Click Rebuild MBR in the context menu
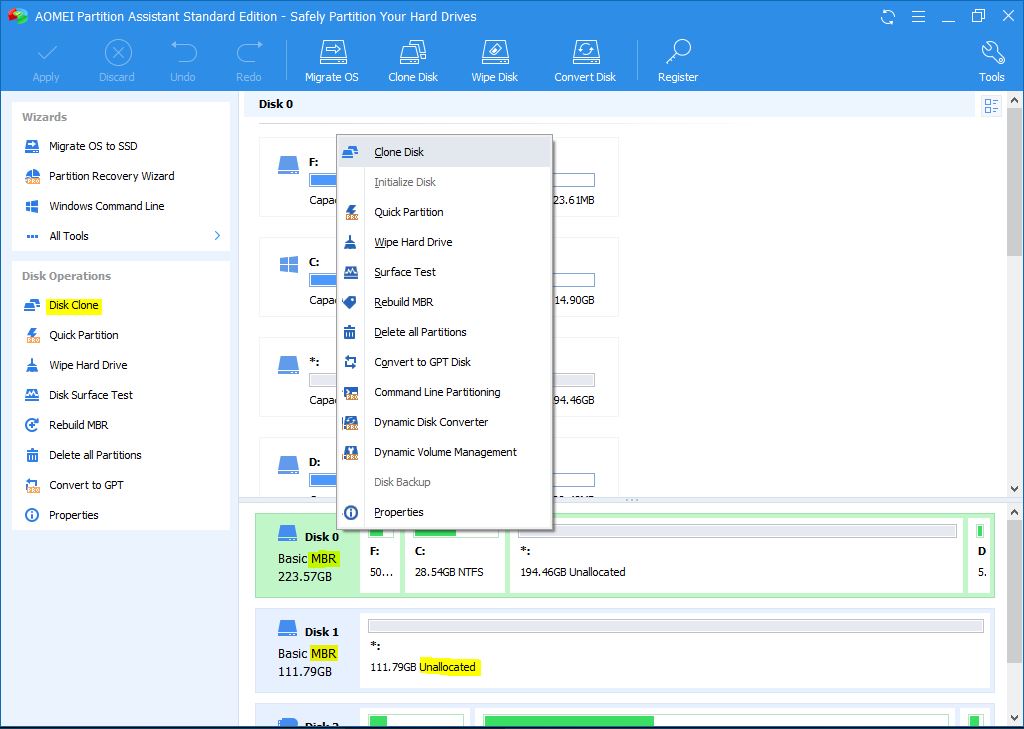 [403, 302]
